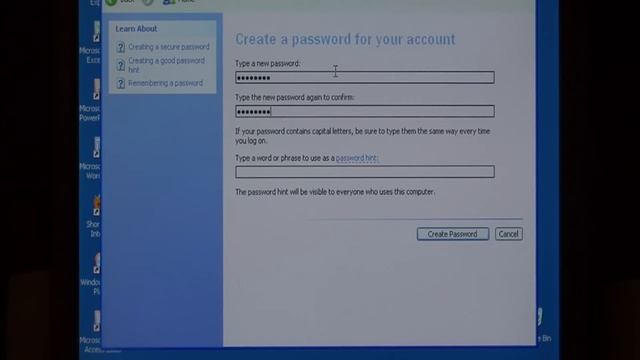Click 'Type the new password again to confirm:' label
This screenshot has width=640, height=360.
click(295, 98)
